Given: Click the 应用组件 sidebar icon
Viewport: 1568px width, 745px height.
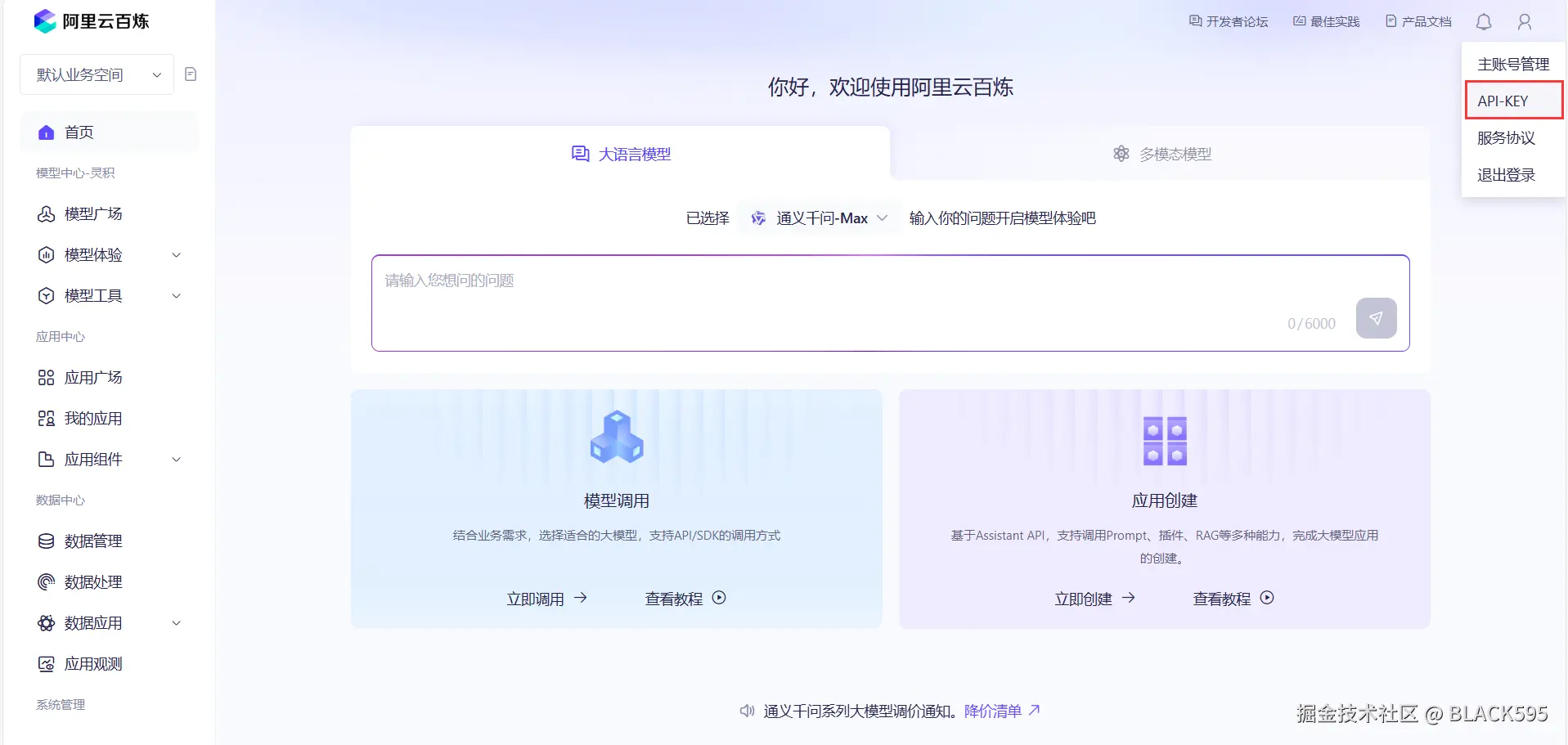Looking at the screenshot, I should [47, 460].
